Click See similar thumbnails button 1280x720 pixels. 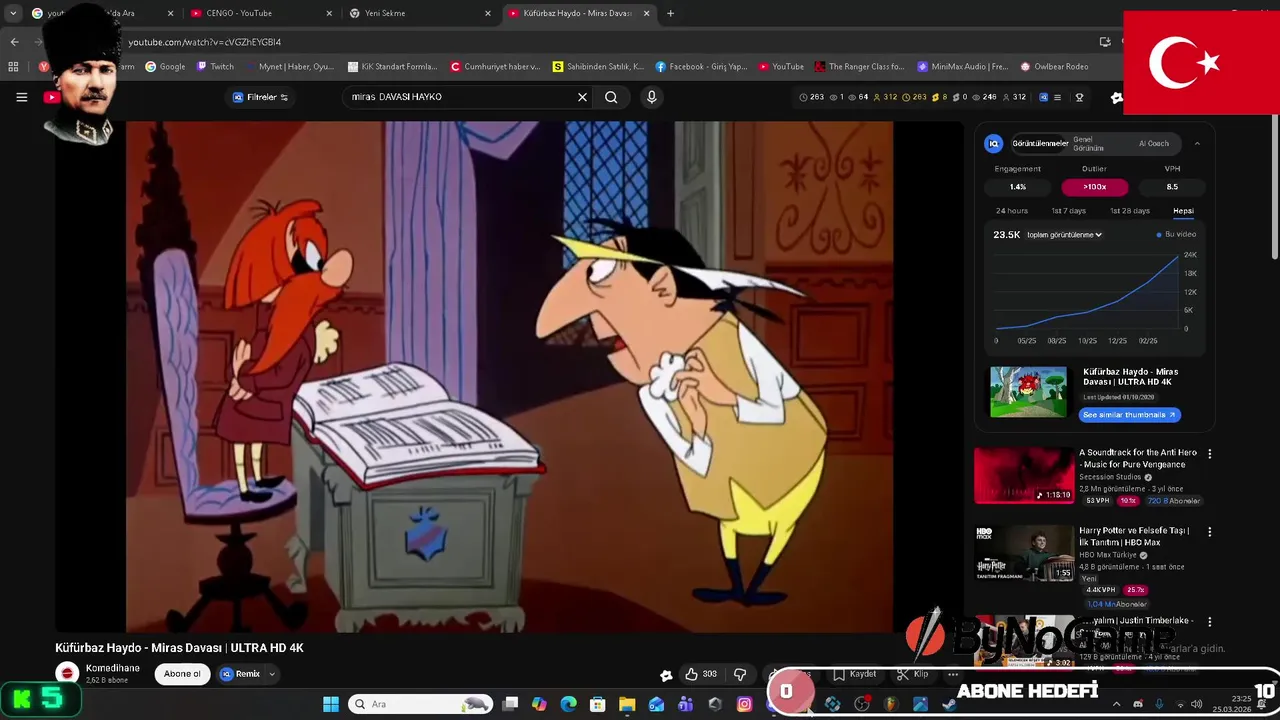click(1129, 414)
